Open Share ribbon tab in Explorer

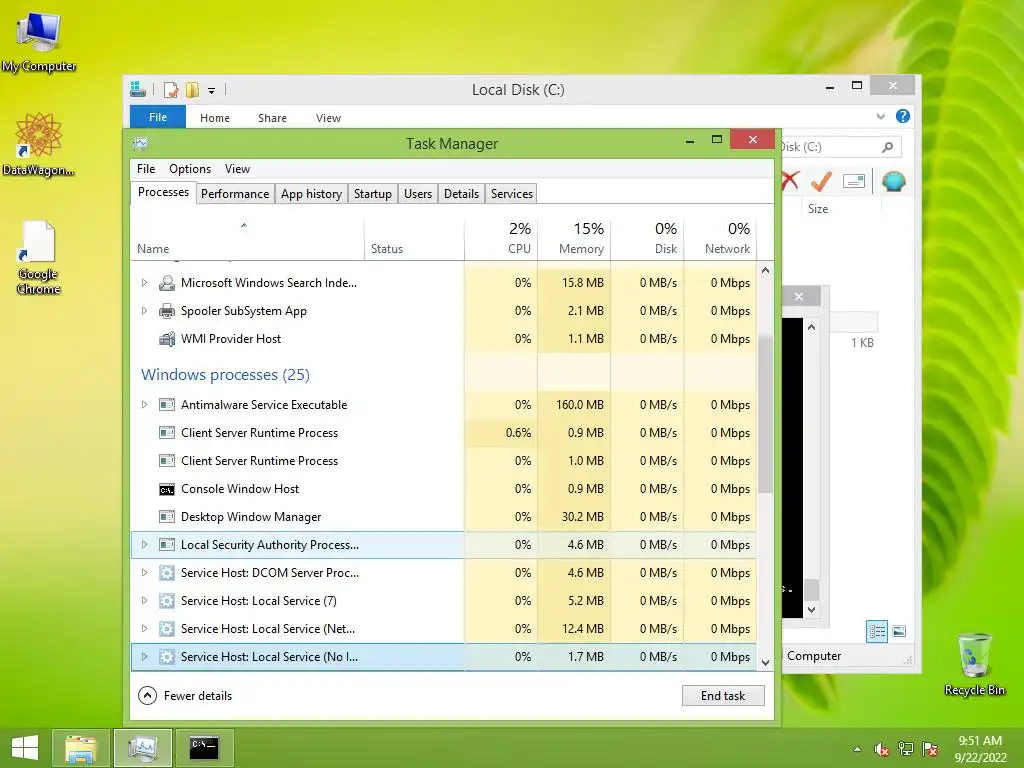272,118
